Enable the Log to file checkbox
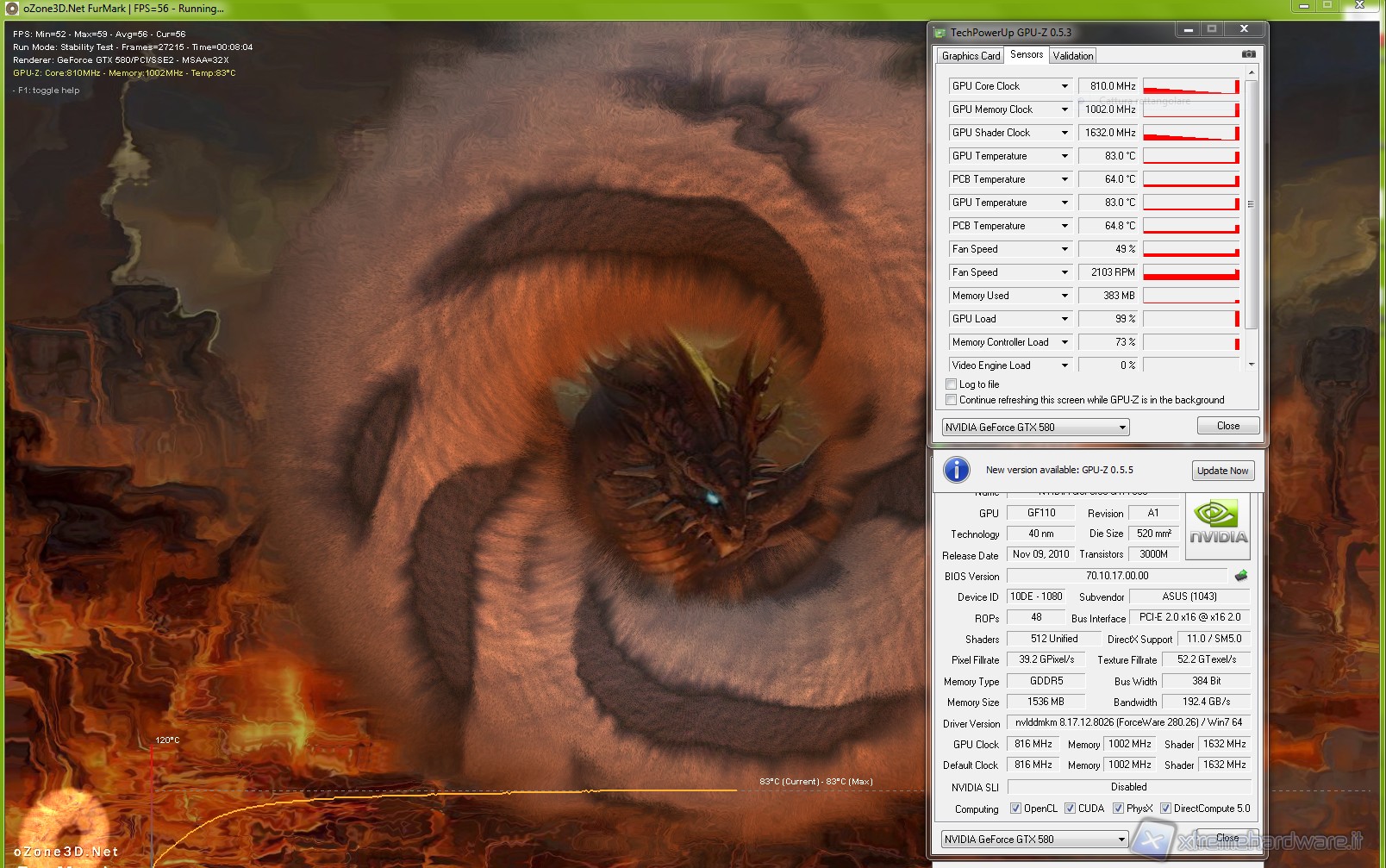This screenshot has width=1386, height=868. point(952,384)
